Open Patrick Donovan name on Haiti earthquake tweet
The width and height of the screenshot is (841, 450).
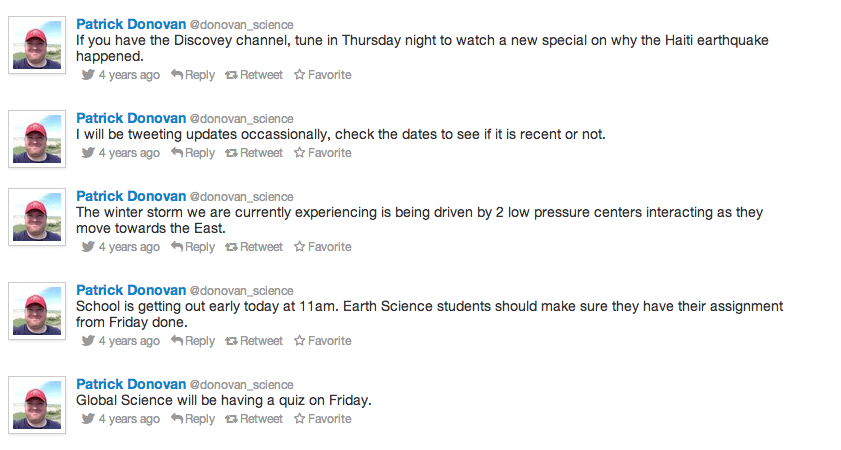[131, 21]
